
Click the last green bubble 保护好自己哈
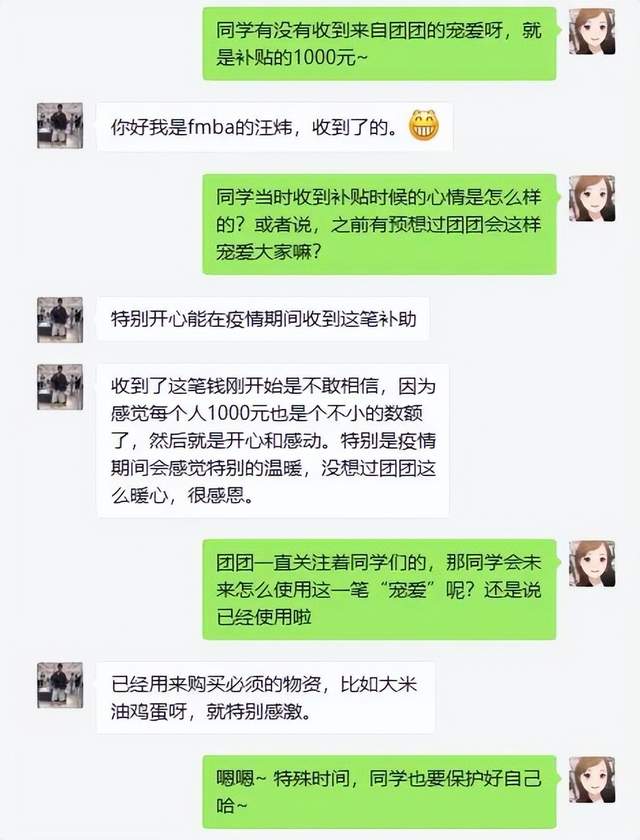pyautogui.click(x=379, y=792)
